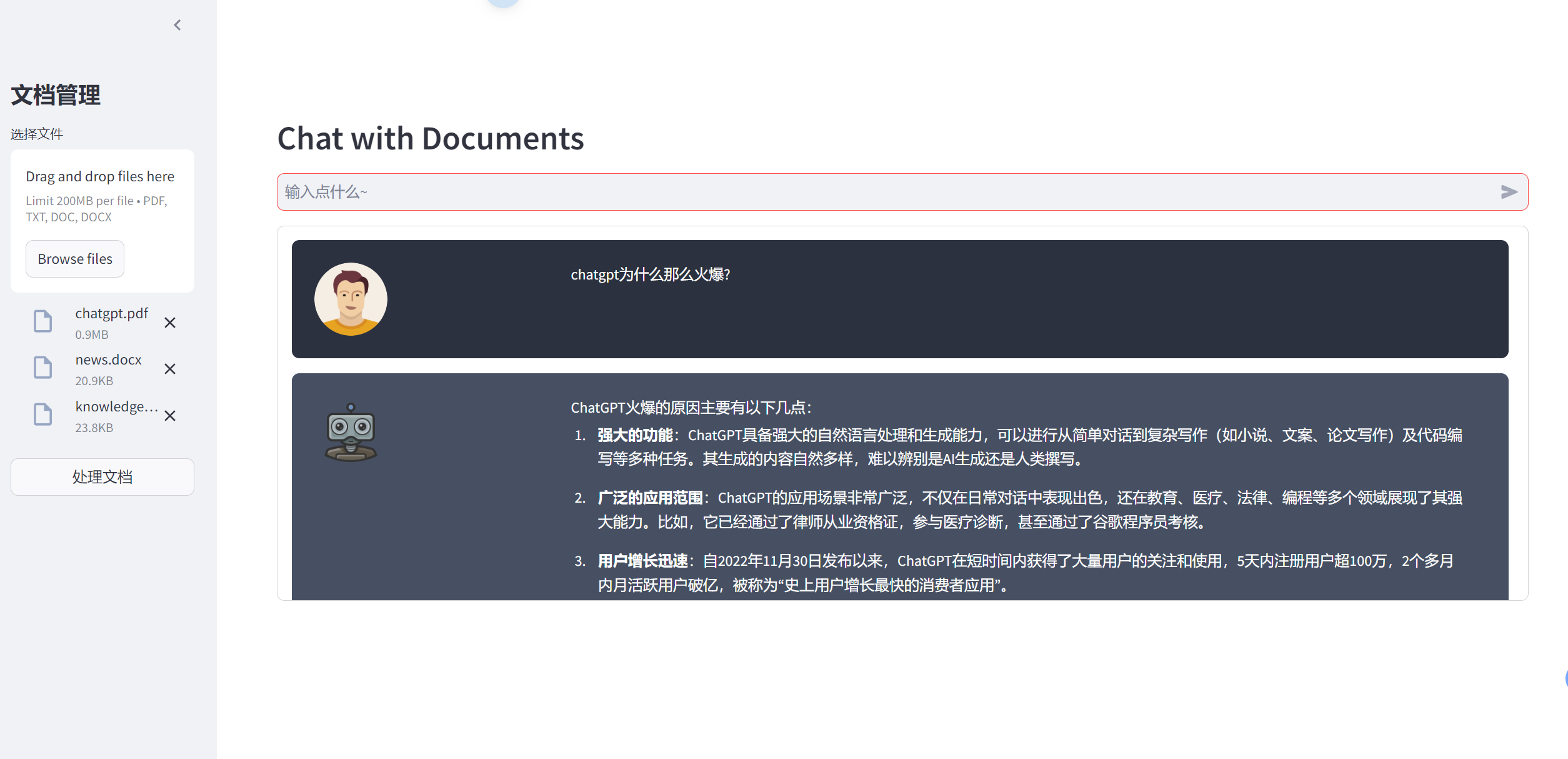Image resolution: width=1568 pixels, height=759 pixels.
Task: Remove news.docx from the uploaded files
Action: pyautogui.click(x=170, y=369)
